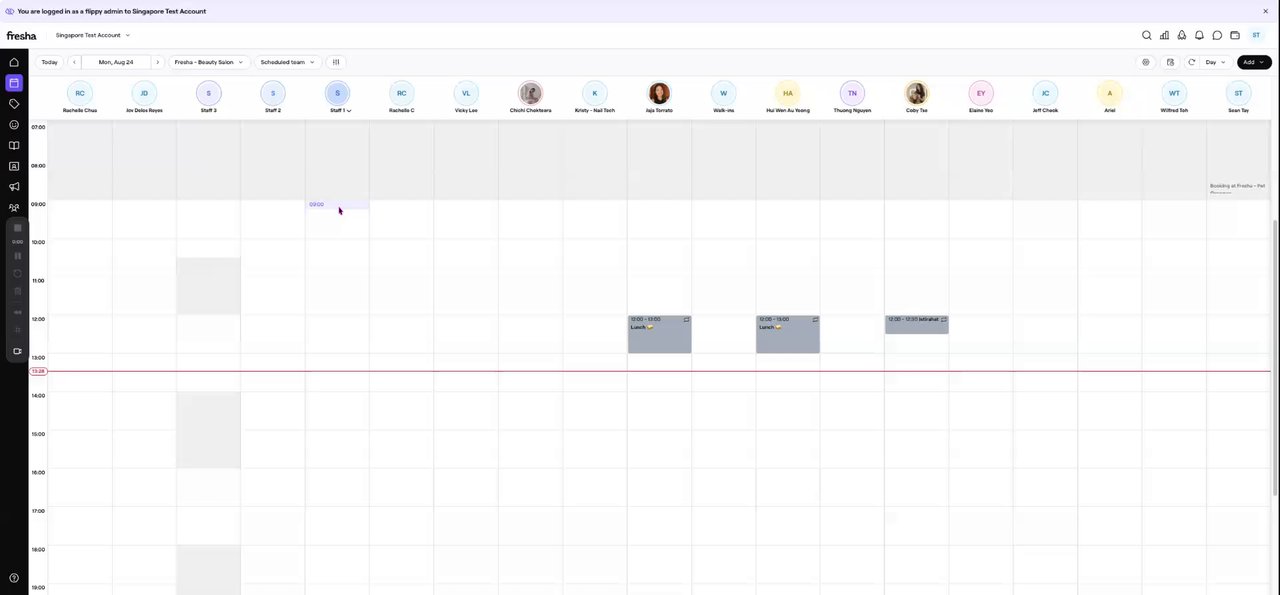
Task: Refresh the calendar view
Action: (1191, 62)
